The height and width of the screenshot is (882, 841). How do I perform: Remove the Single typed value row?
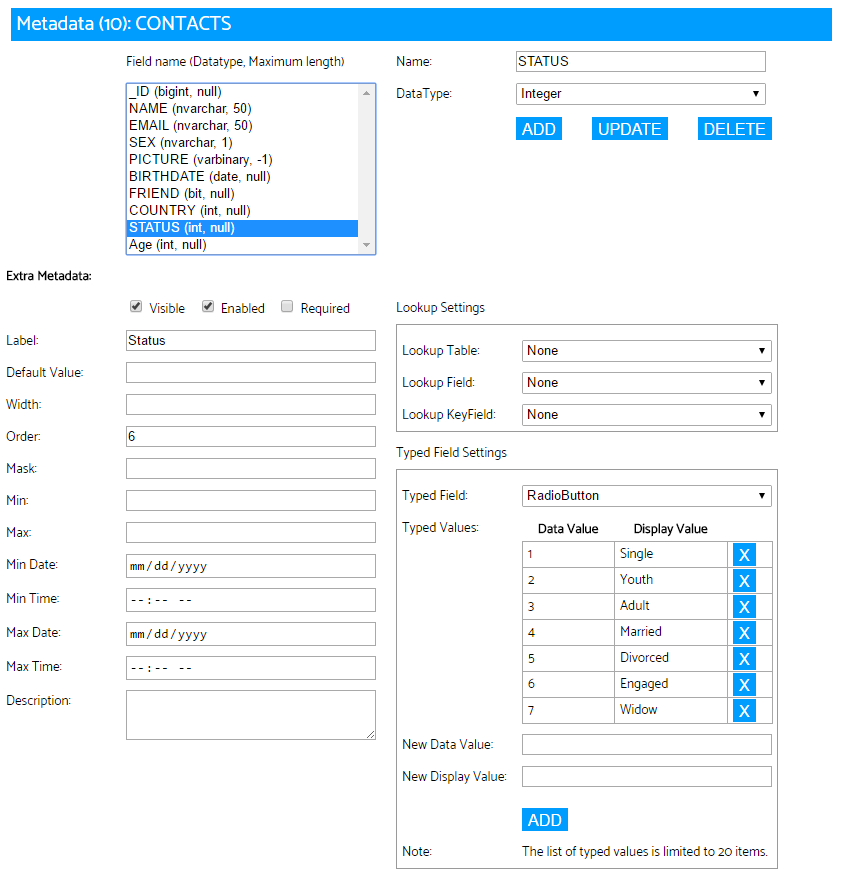point(744,555)
